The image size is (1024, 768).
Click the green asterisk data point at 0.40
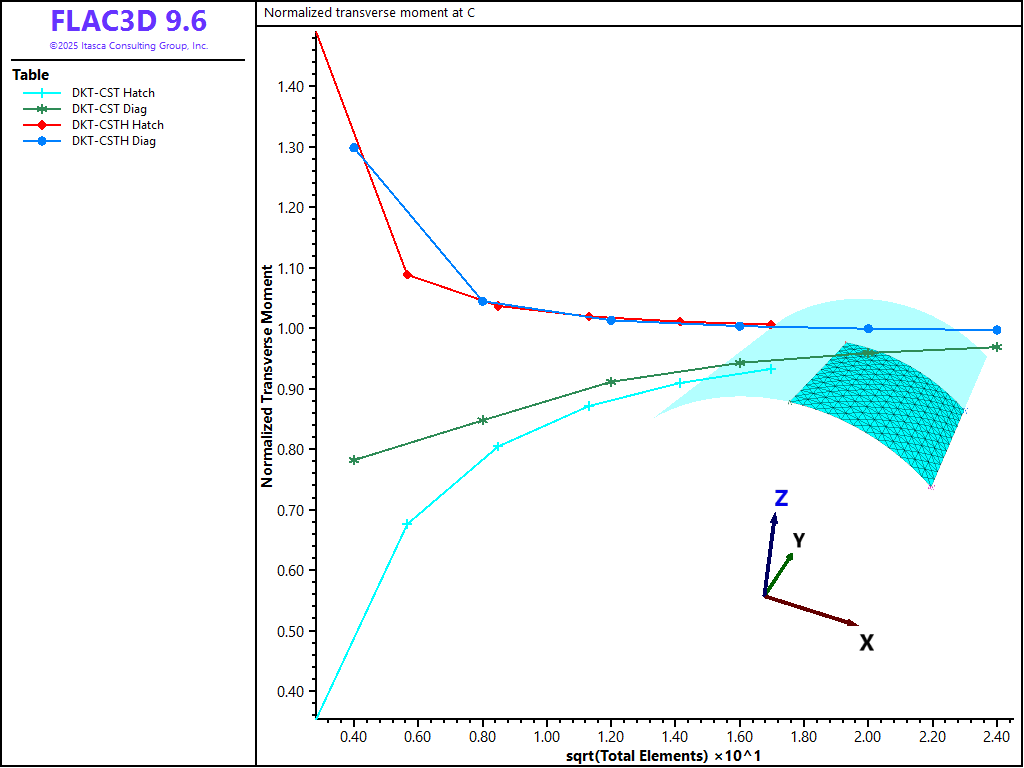coord(354,460)
